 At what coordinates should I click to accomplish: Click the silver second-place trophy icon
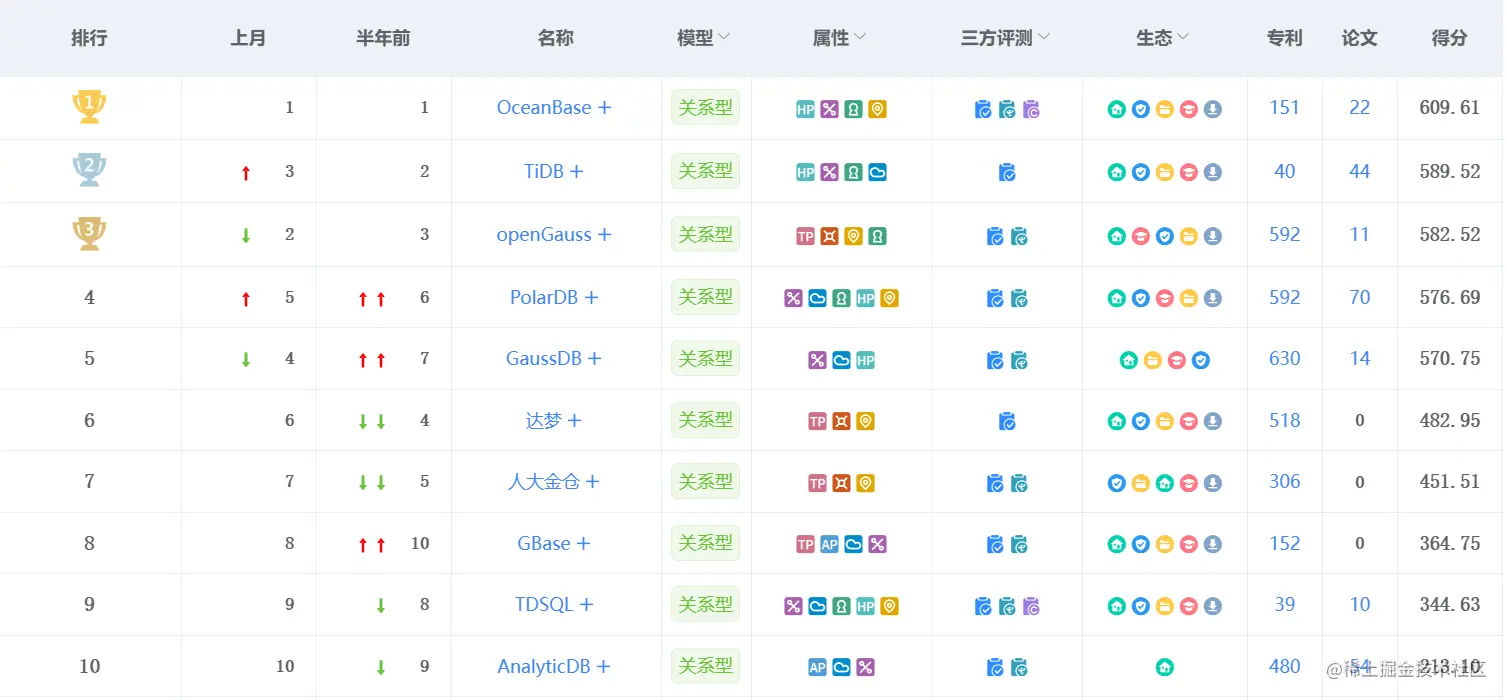point(89,170)
